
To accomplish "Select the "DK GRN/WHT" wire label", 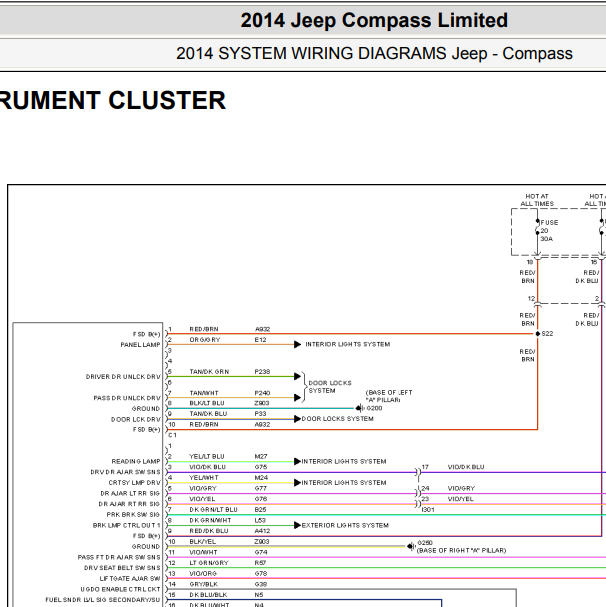I will (x=210, y=520).
